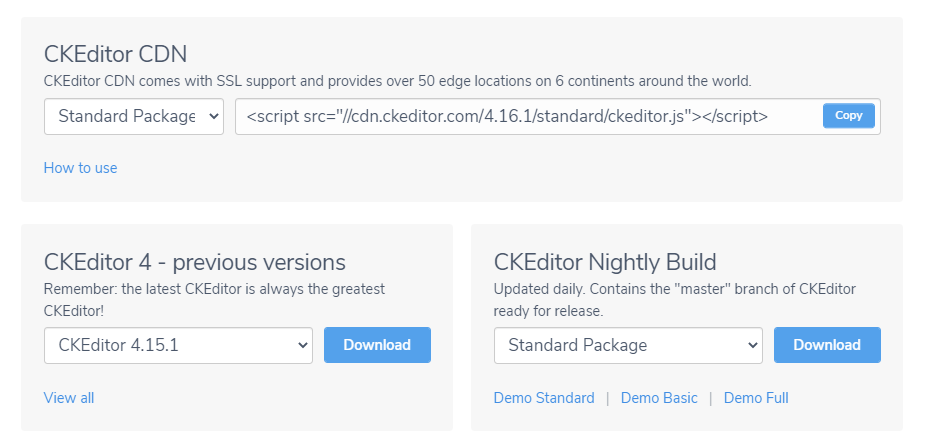The width and height of the screenshot is (927, 441).
Task: Click the CKEditor CDN heading
Action: coord(115,54)
